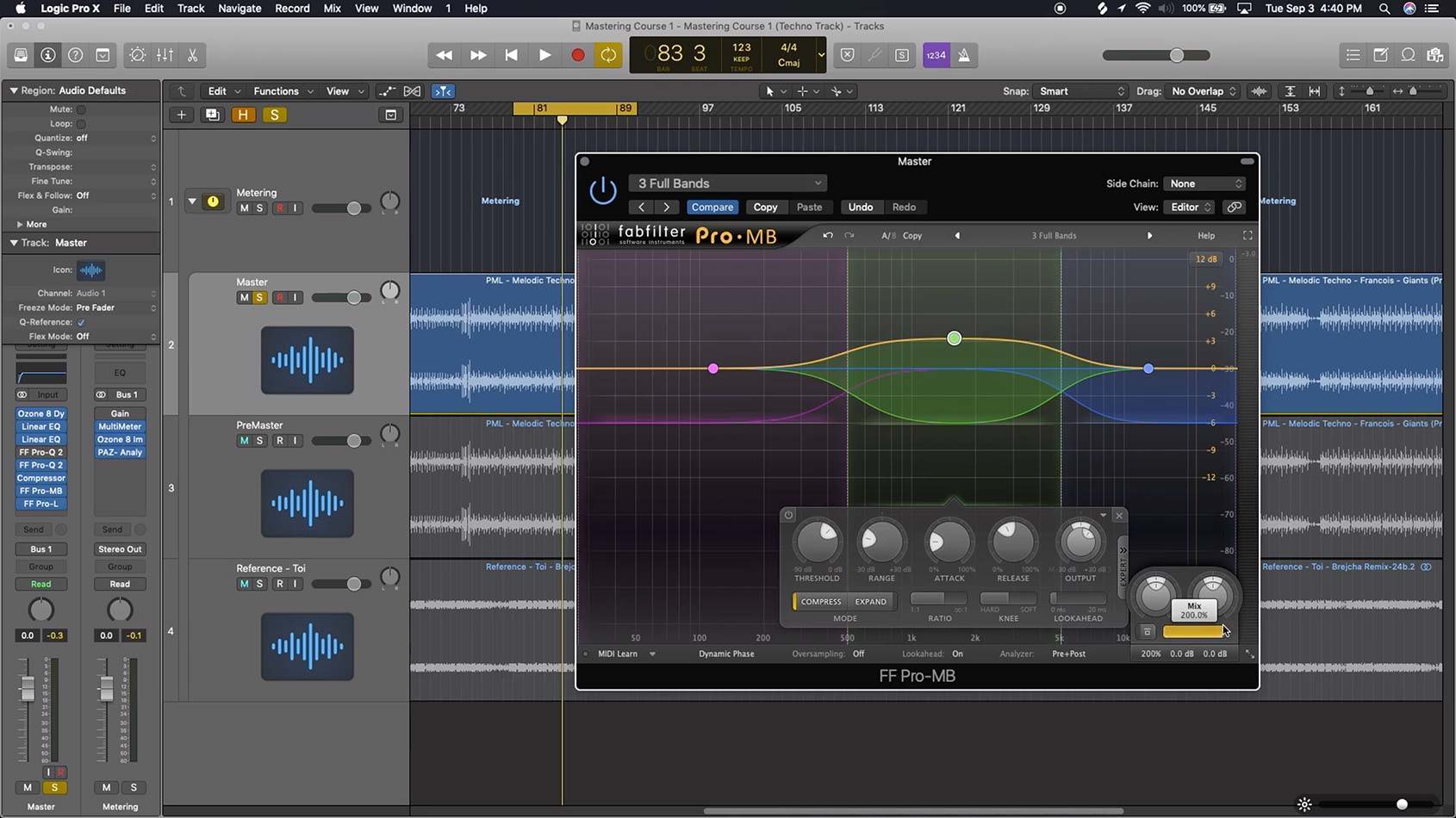The width and height of the screenshot is (1456, 818).
Task: Record-enable the Master track
Action: [279, 298]
